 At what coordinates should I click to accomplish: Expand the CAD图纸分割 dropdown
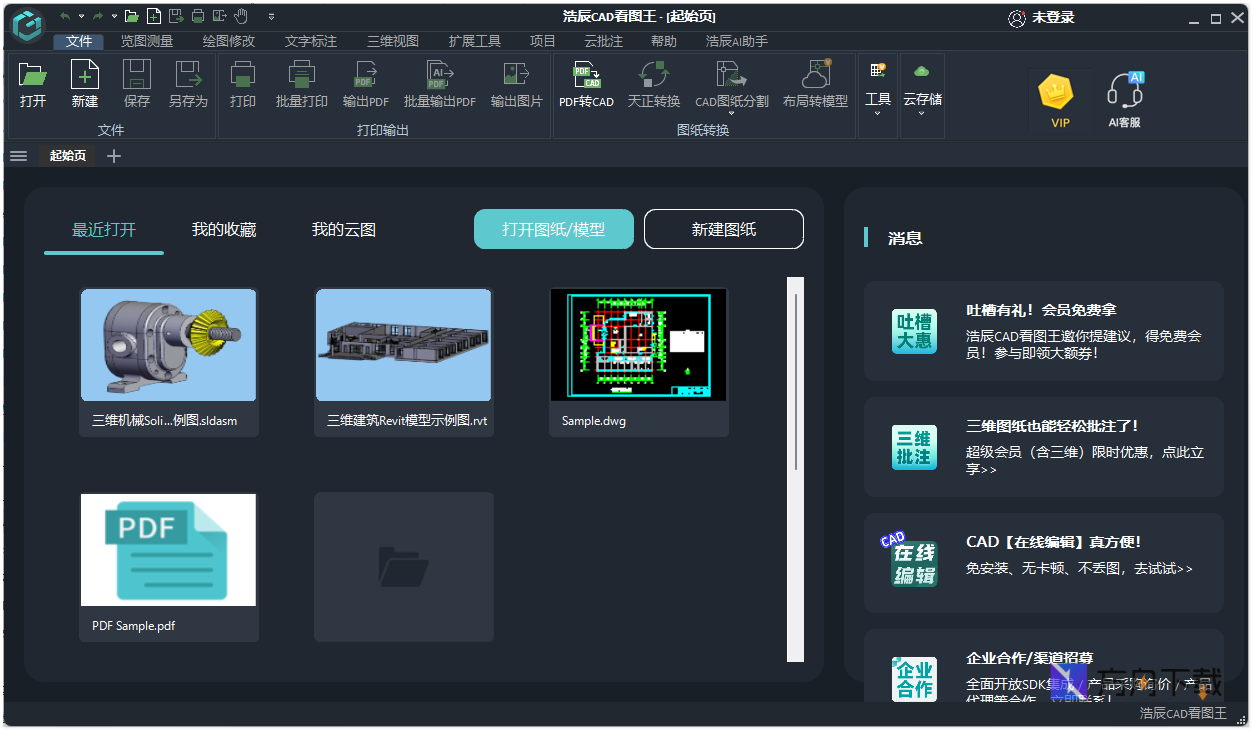coord(732,115)
